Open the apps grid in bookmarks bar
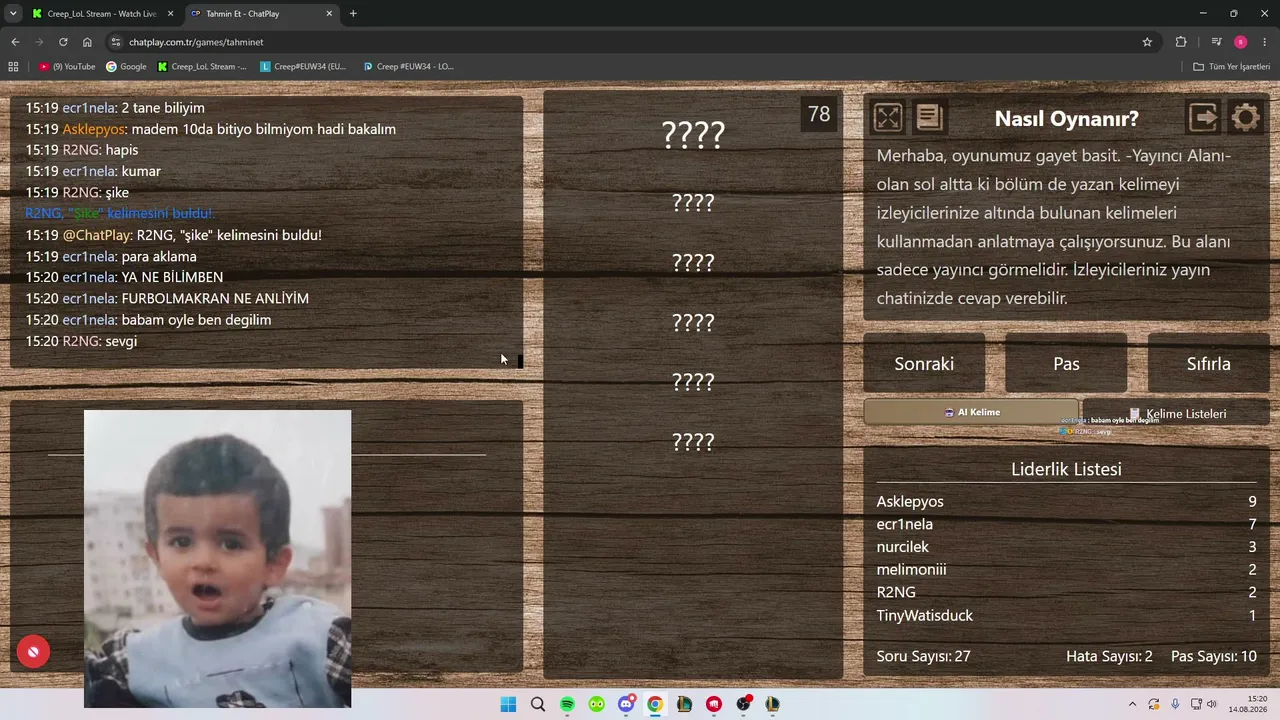This screenshot has height=720, width=1280. click(13, 67)
